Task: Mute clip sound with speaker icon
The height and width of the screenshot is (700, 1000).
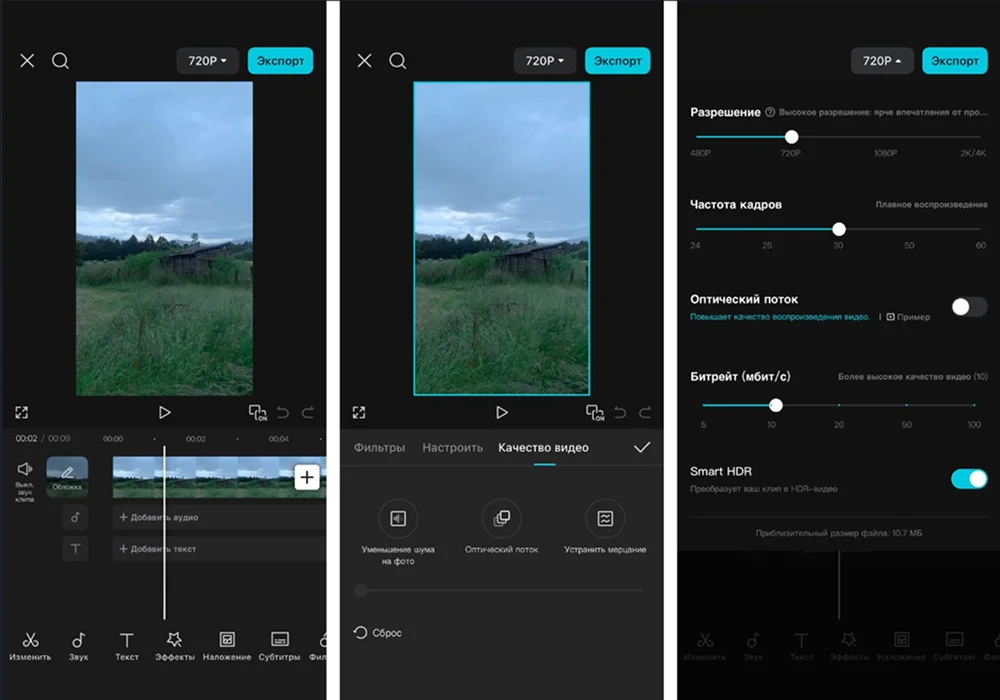Action: 25,469
